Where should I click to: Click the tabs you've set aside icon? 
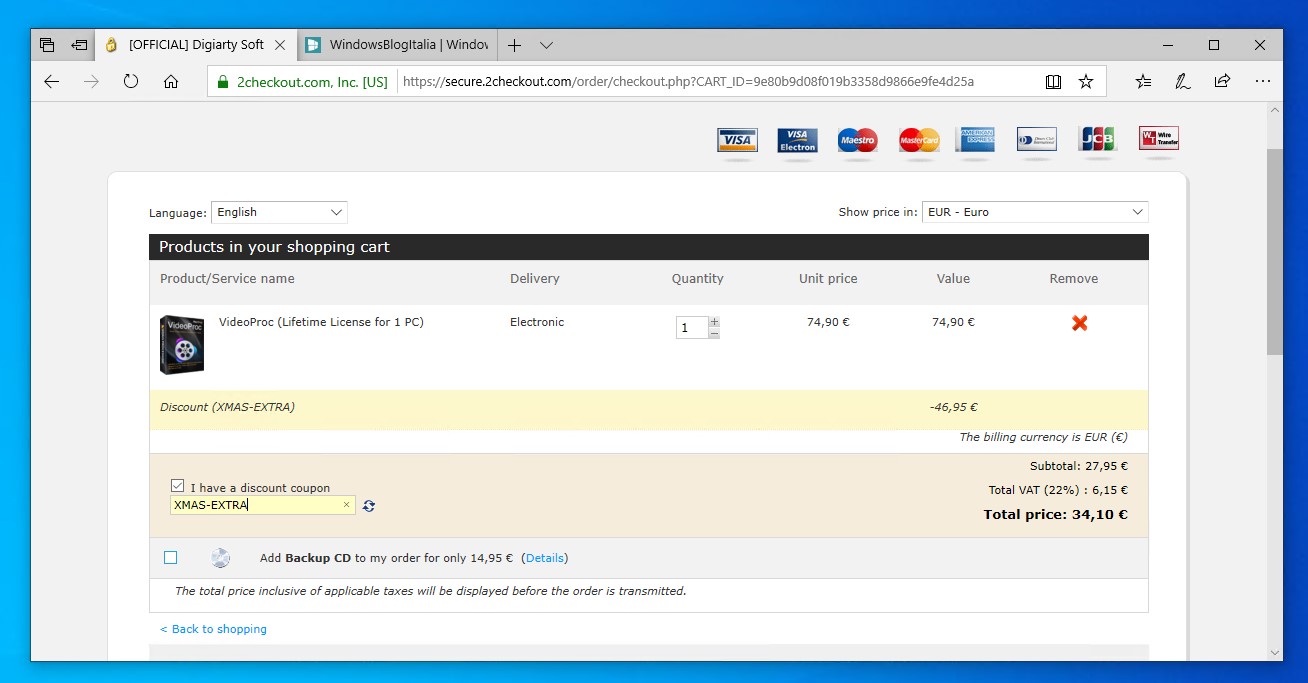click(47, 45)
